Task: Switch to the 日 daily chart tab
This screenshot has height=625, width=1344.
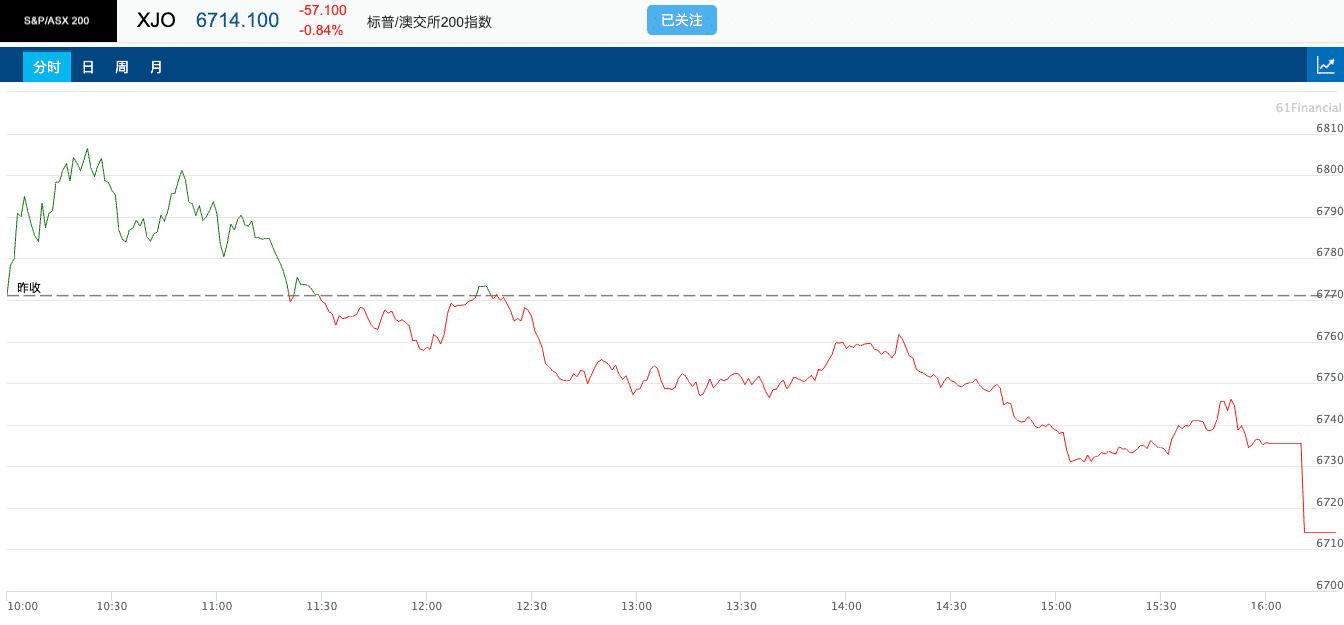Action: coord(88,67)
